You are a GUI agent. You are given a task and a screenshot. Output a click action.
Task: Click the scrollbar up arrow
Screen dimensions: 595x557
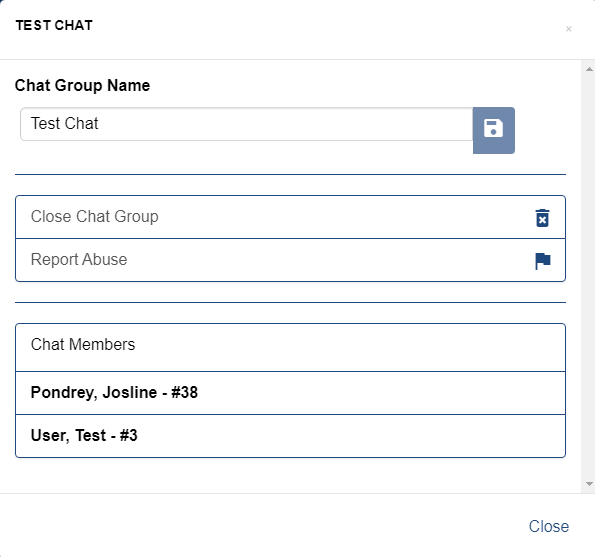click(x=589, y=69)
